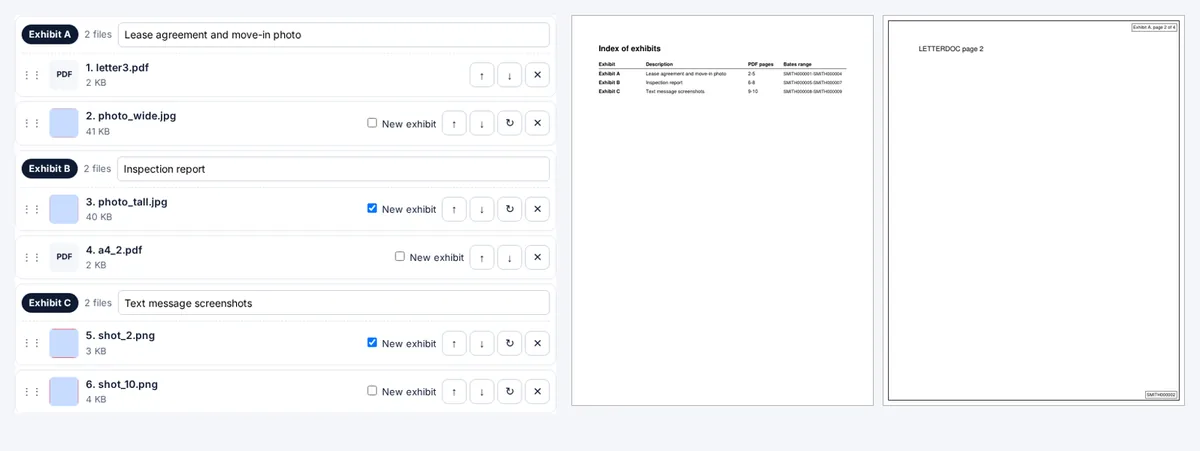
Task: Click the Exhibit C badge
Action: pos(50,302)
